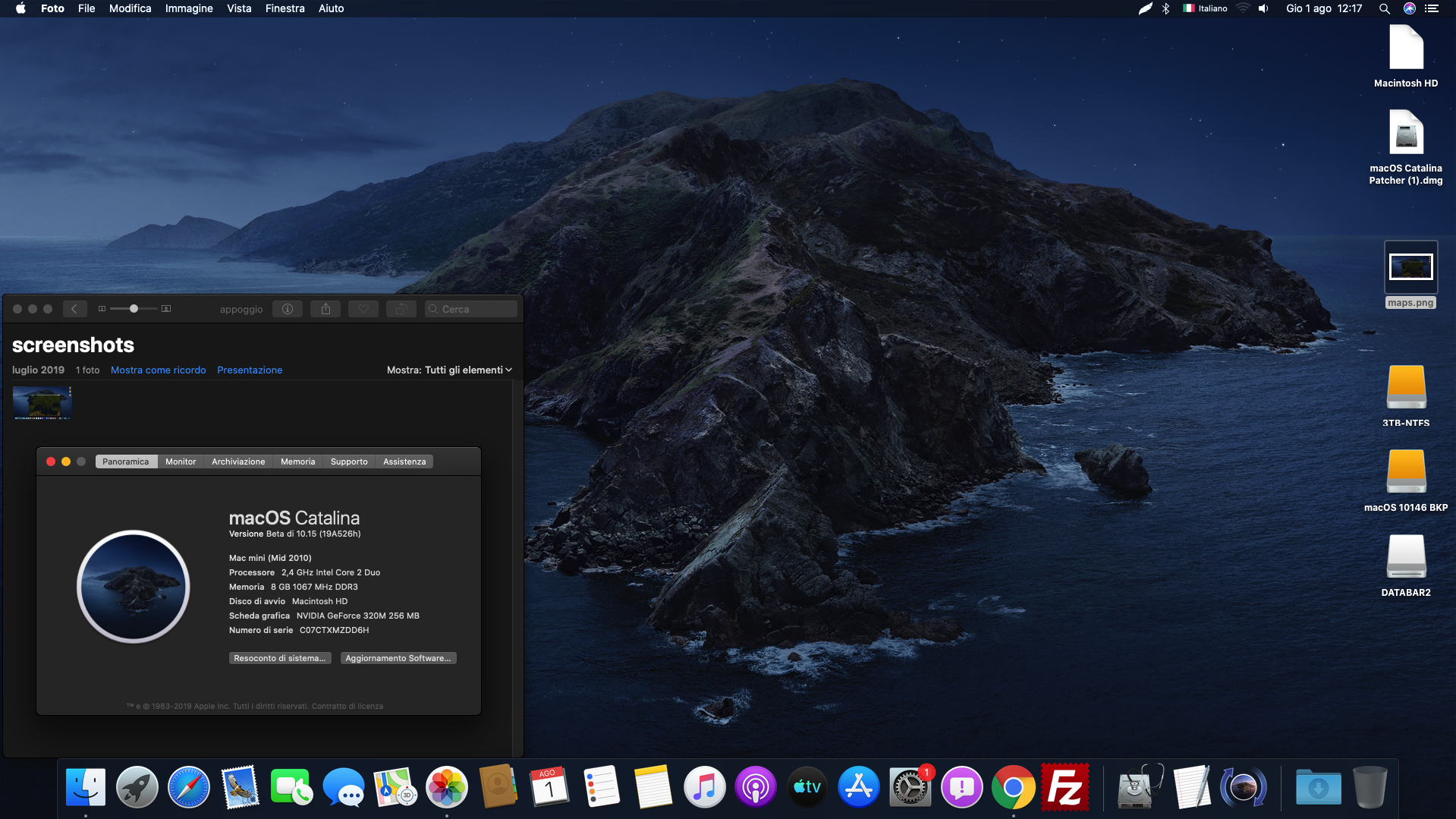Screen dimensions: 1456x819
Task: Click the Siri menu bar icon
Action: 1409,8
